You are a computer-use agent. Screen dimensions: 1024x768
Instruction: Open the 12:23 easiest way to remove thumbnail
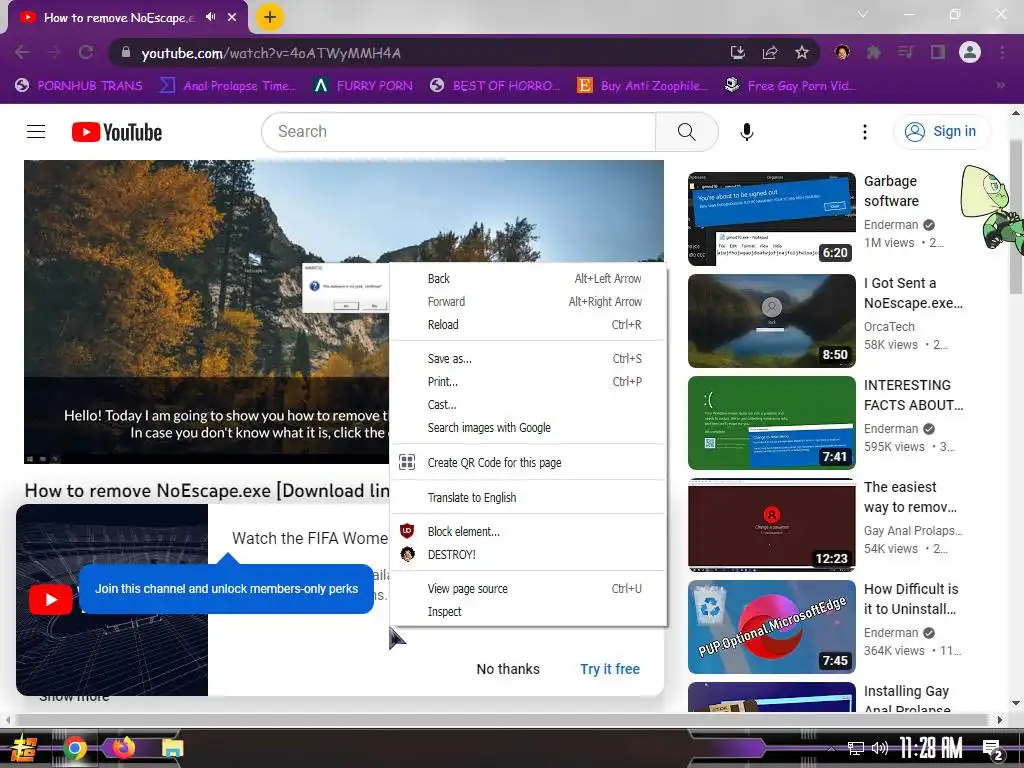pos(771,524)
